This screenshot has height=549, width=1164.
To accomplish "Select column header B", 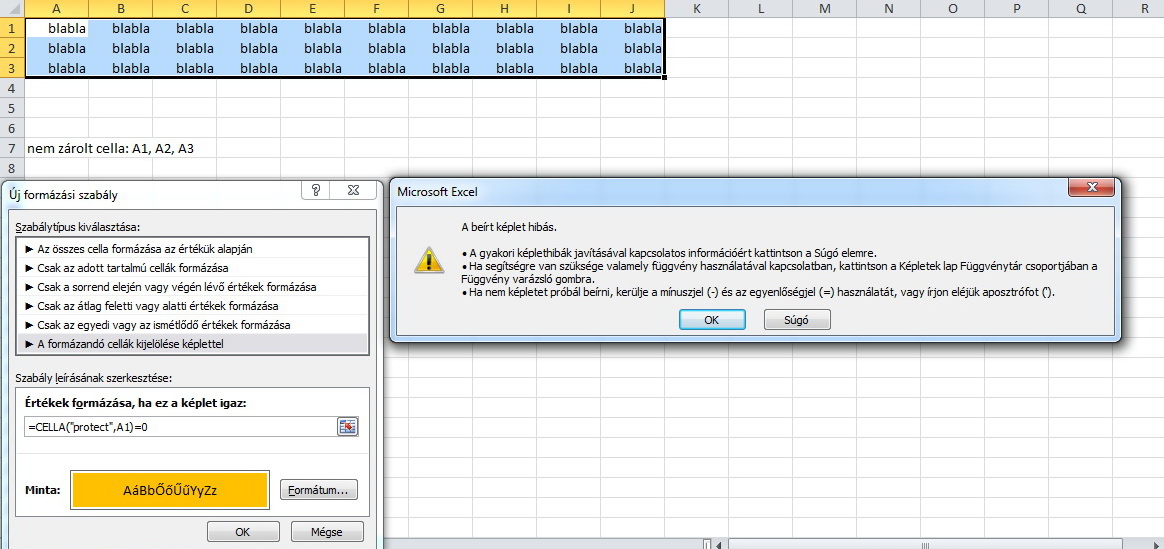I will [x=120, y=9].
